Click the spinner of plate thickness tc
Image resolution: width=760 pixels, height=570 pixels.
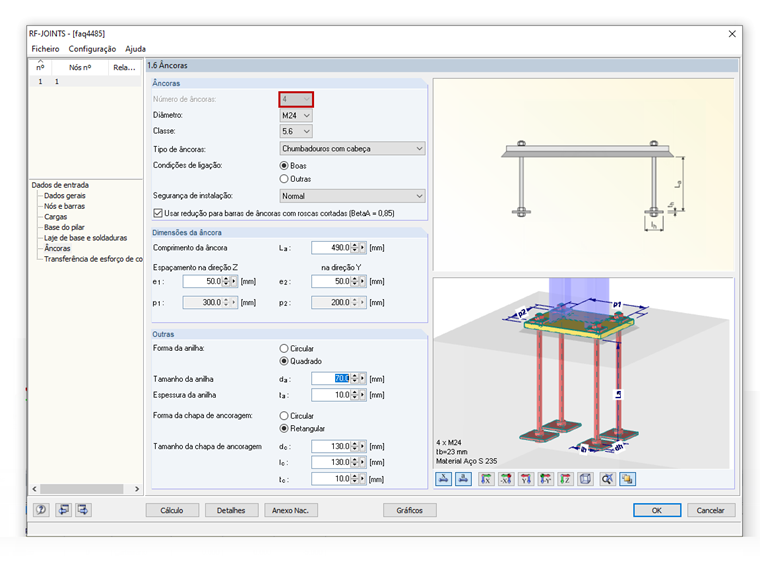pos(355,479)
